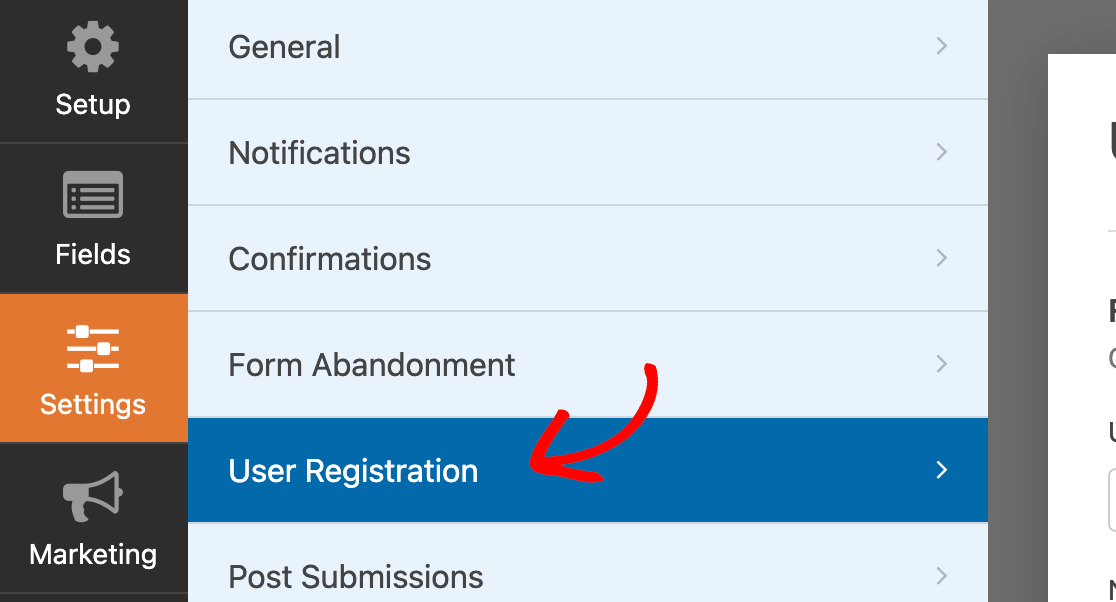
Task: Expand the General settings chevron
Action: coord(941,46)
